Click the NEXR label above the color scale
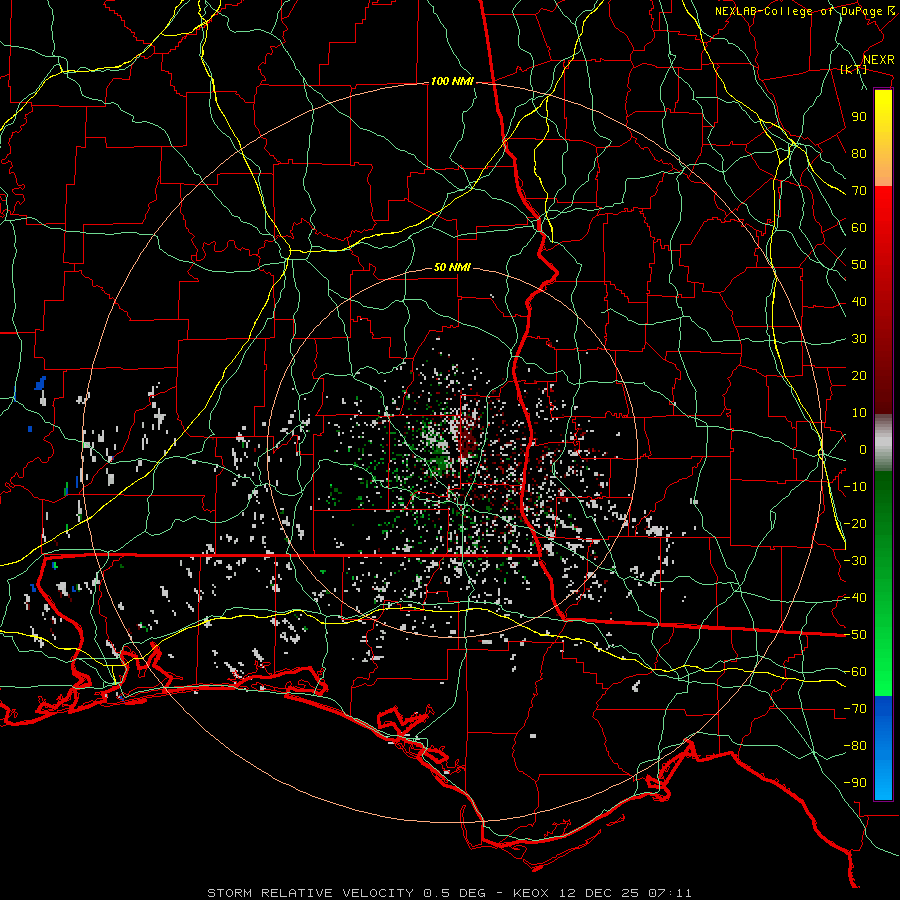 tap(879, 60)
